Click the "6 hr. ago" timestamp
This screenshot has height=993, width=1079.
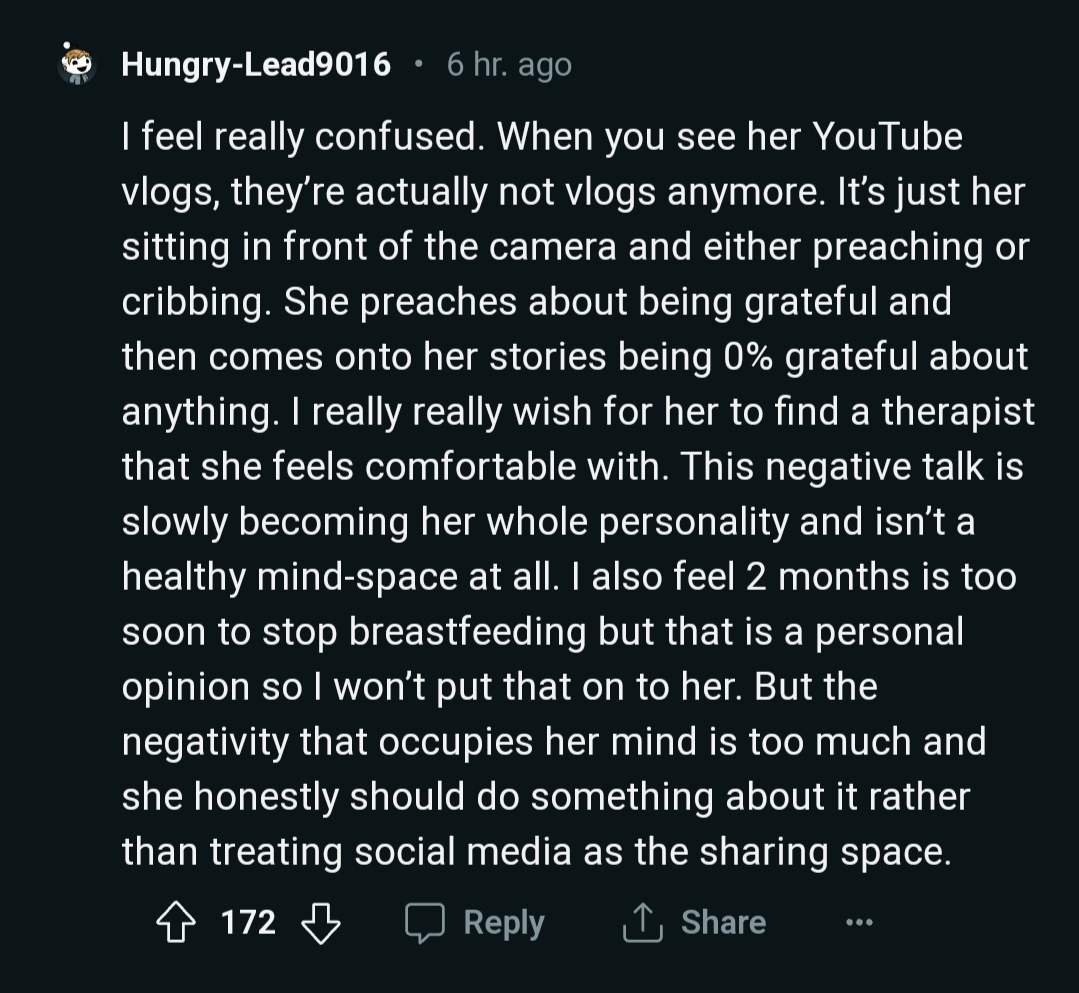coord(509,65)
